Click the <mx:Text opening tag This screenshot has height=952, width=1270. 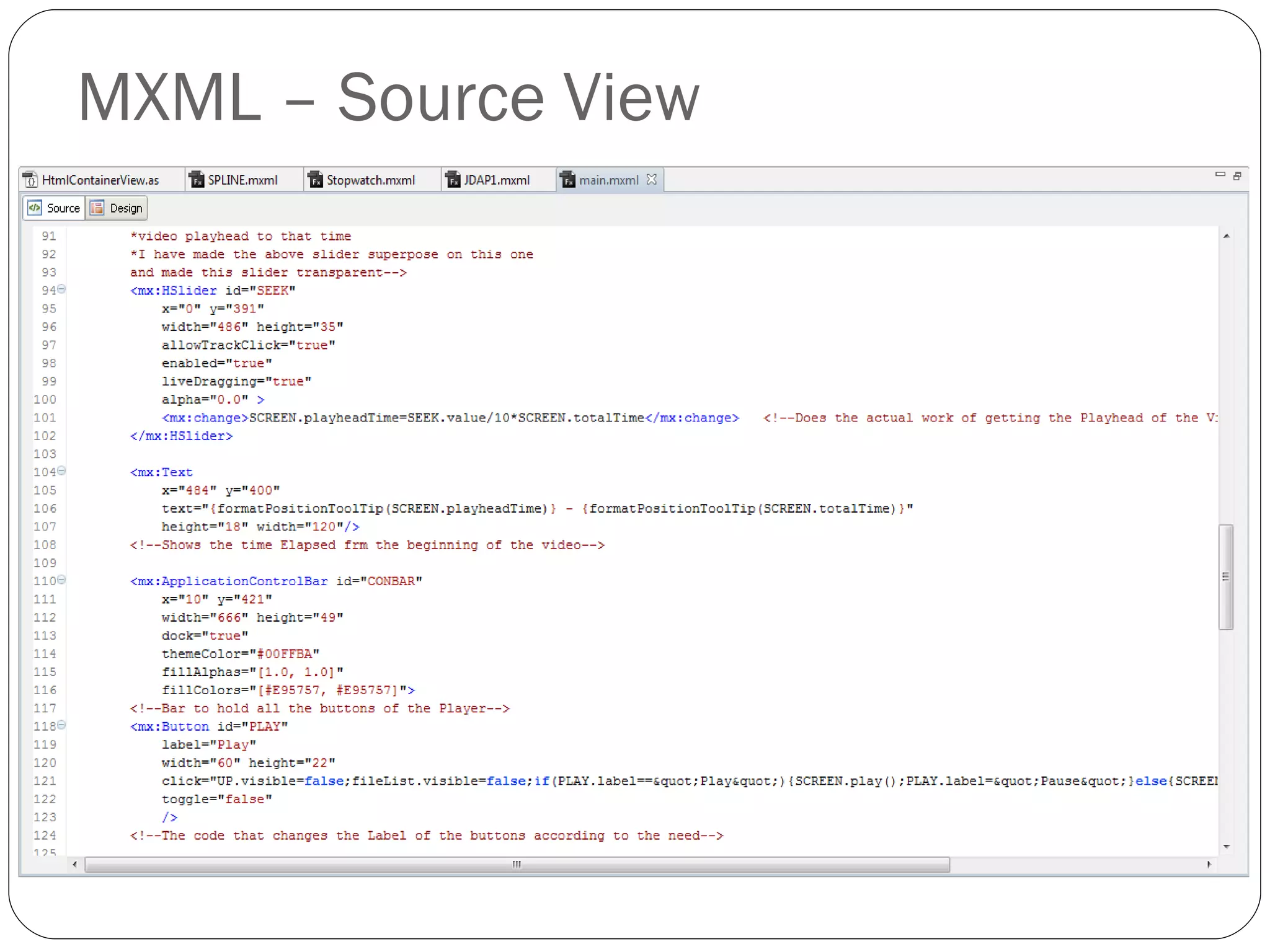(161, 472)
